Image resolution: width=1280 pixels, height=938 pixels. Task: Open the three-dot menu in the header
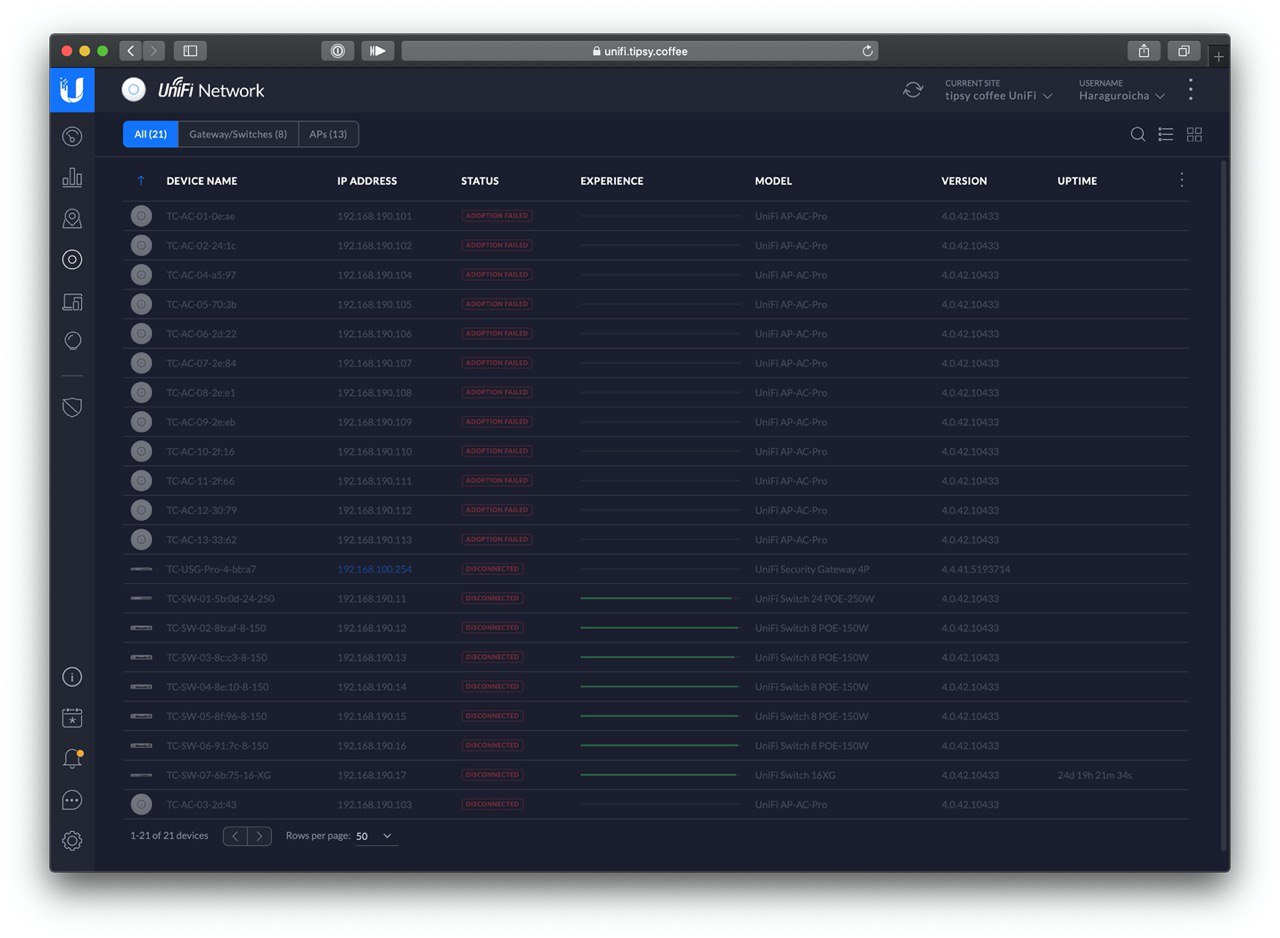1190,90
